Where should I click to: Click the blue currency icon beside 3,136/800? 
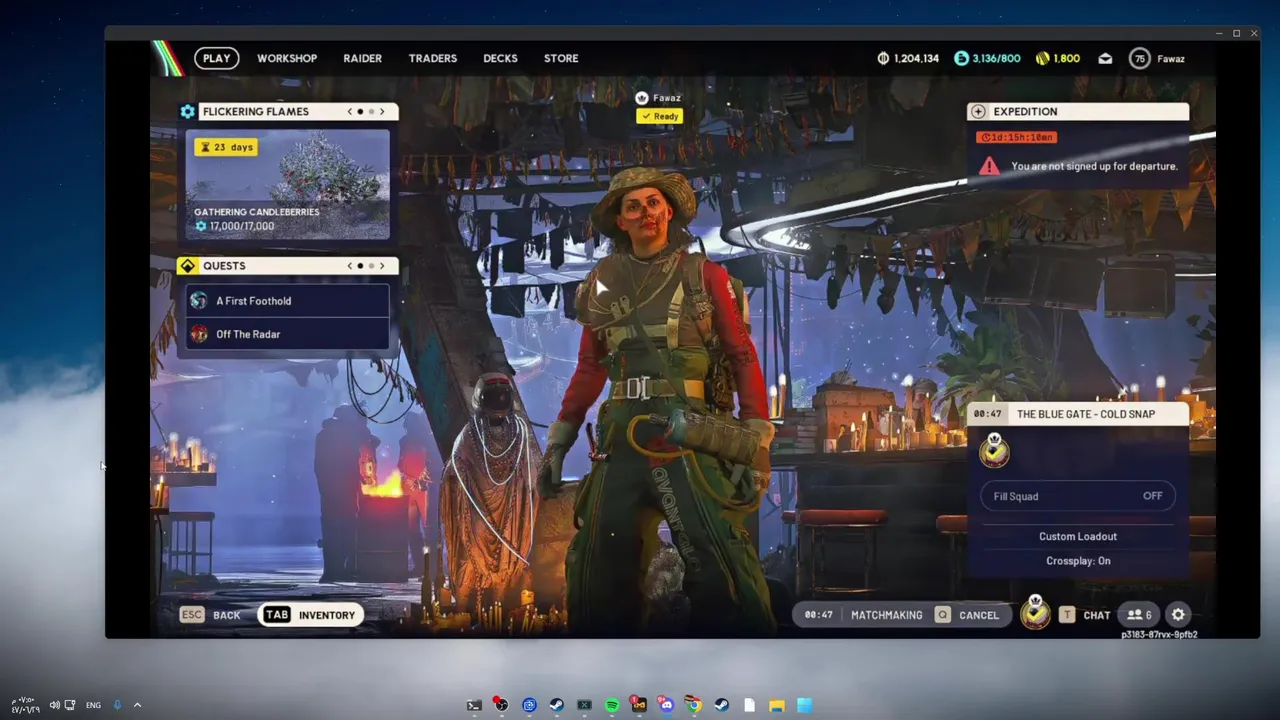click(961, 58)
